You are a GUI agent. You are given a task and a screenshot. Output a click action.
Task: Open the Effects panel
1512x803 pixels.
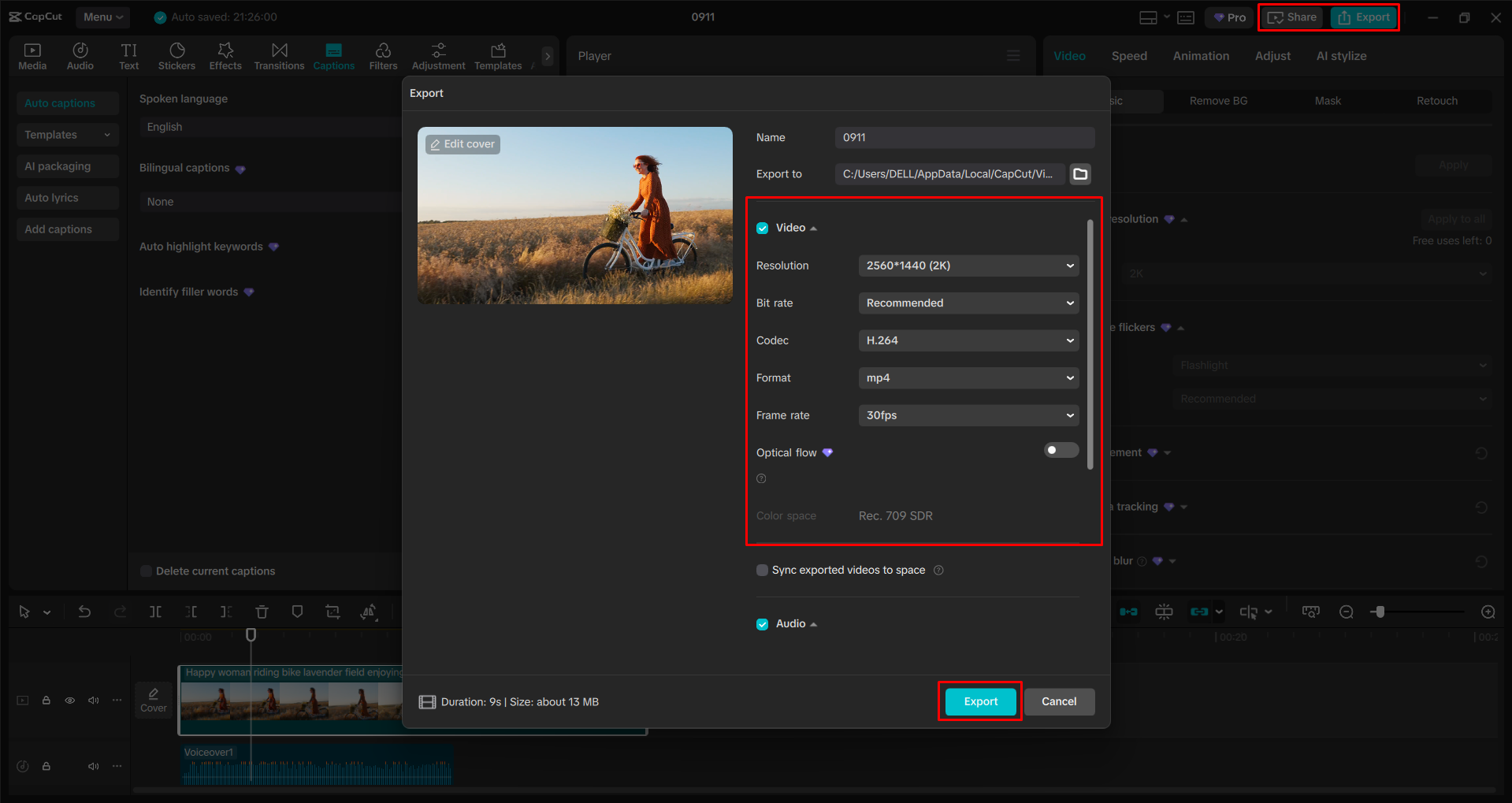click(225, 56)
